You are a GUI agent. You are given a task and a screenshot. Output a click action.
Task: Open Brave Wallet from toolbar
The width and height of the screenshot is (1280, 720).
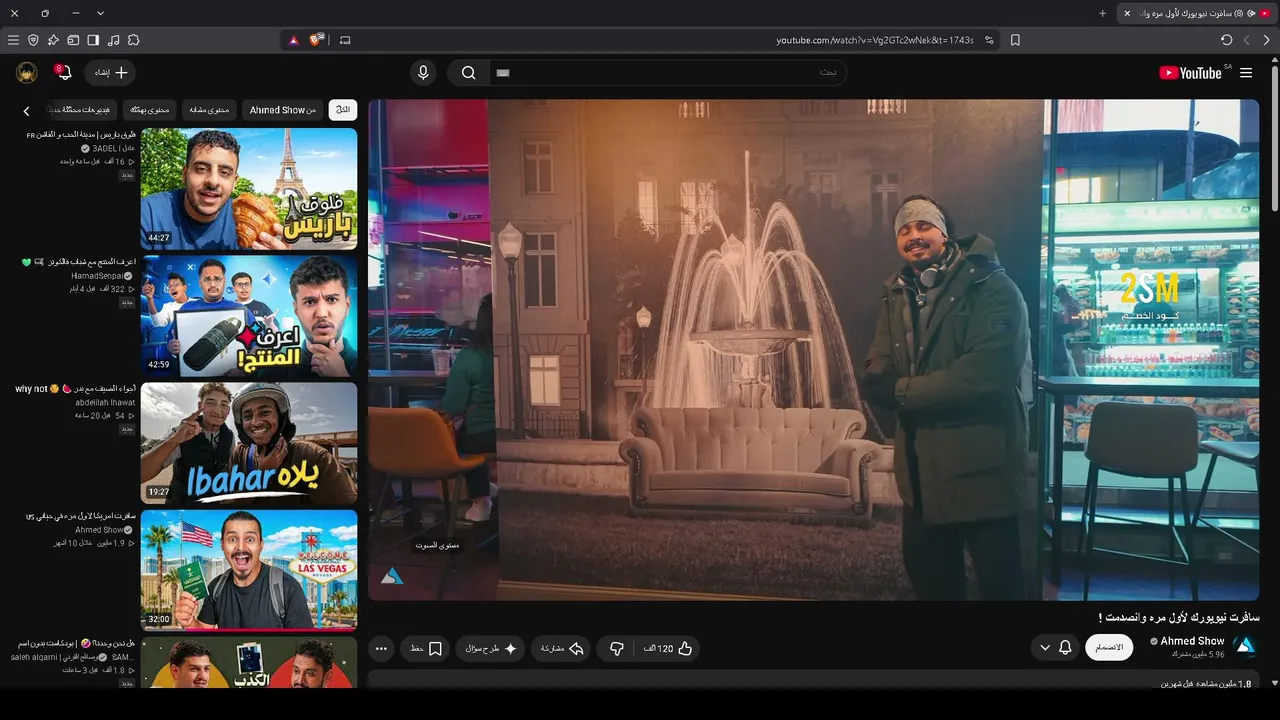click(x=73, y=40)
